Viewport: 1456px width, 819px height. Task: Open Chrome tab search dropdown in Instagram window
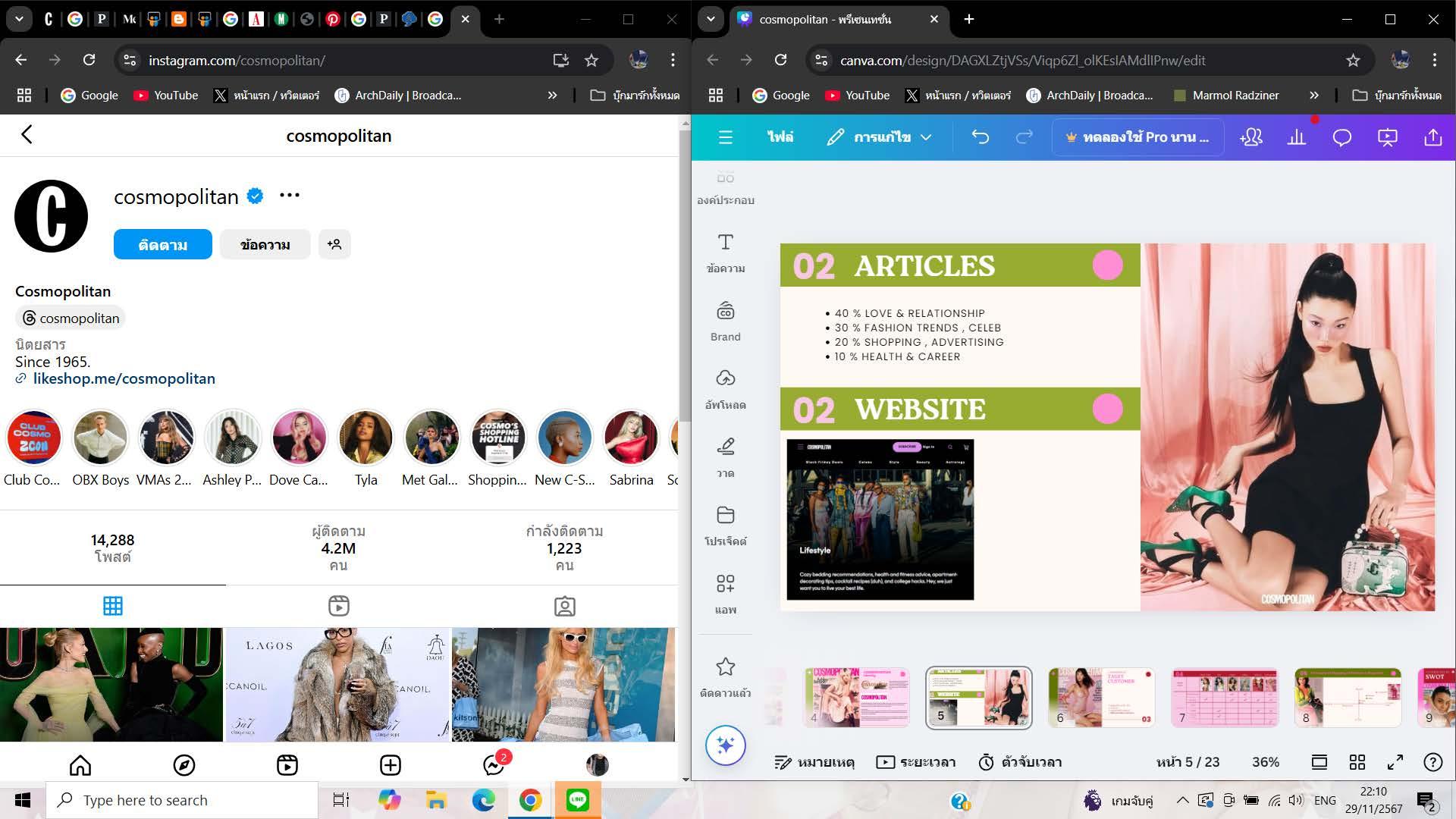click(19, 19)
